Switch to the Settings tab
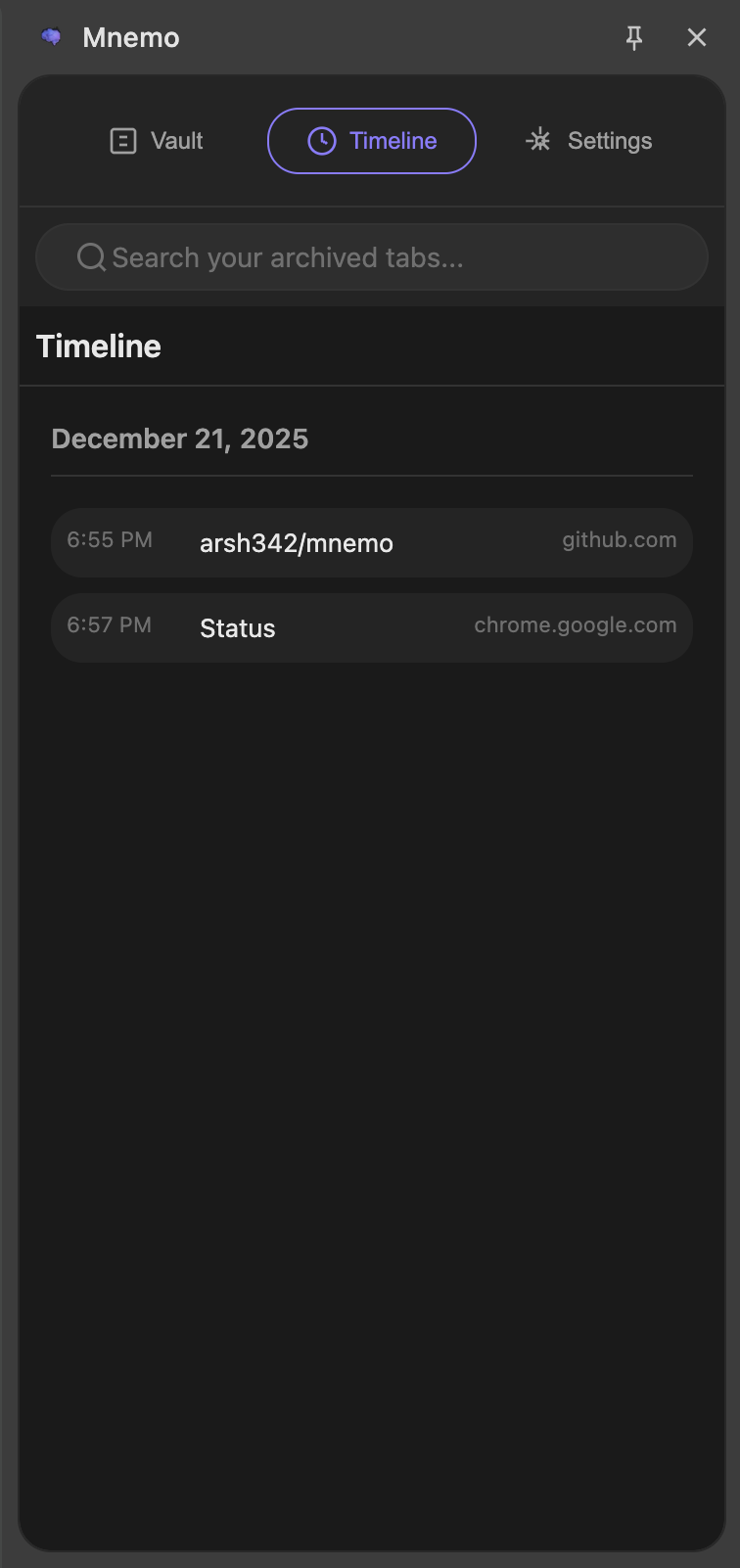This screenshot has height=1568, width=740. tap(587, 140)
